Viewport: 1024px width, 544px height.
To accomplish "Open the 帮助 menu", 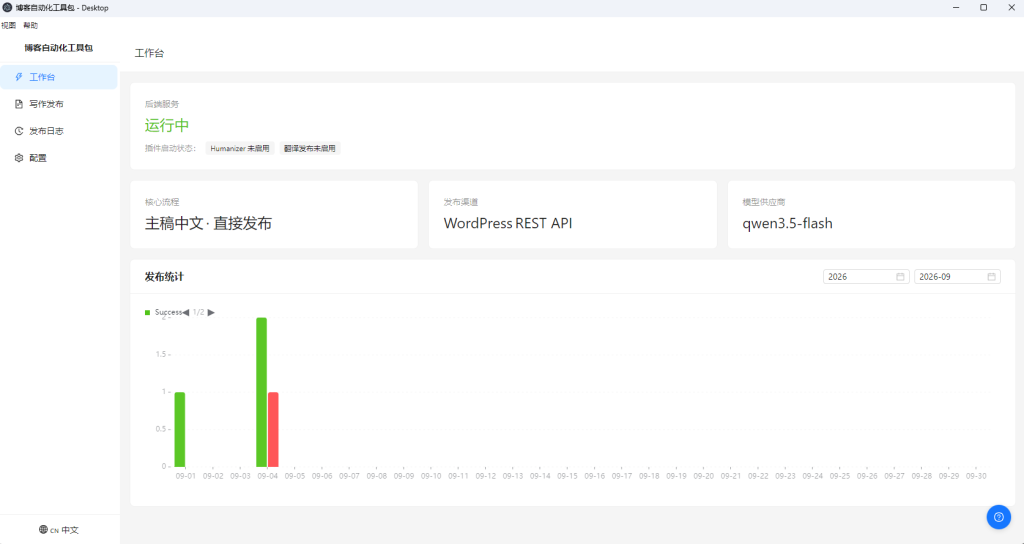I will point(31,25).
